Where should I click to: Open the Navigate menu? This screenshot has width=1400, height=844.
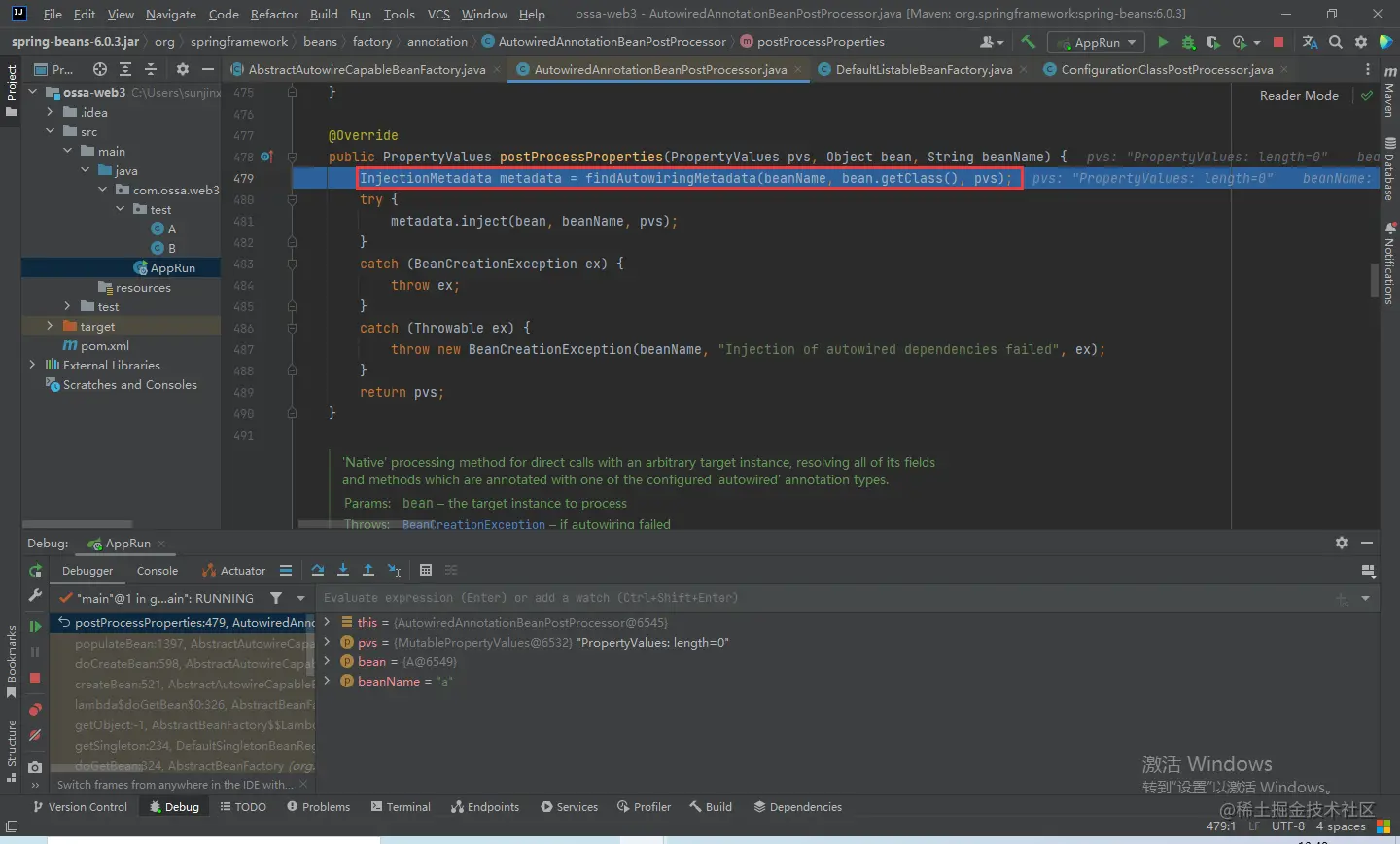(x=170, y=14)
